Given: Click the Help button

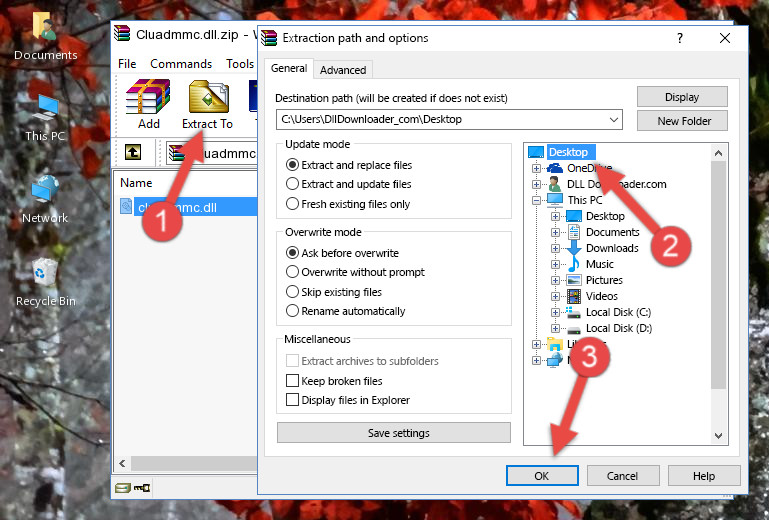Looking at the screenshot, I should tap(704, 476).
